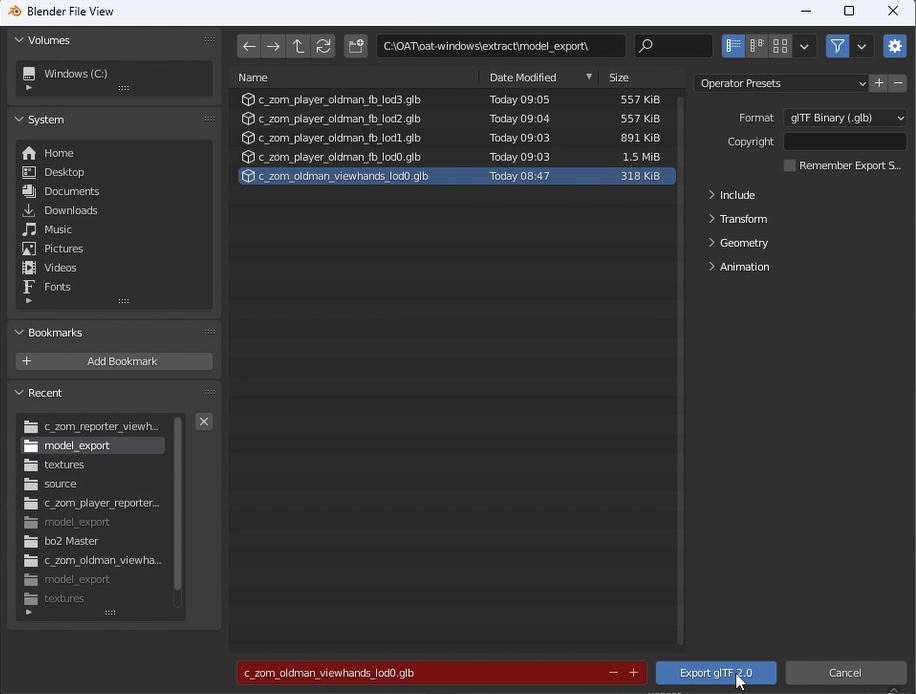The image size is (916, 694).
Task: Select file c_zom_player_oldman_fb_lod0.glb
Action: [x=339, y=157]
